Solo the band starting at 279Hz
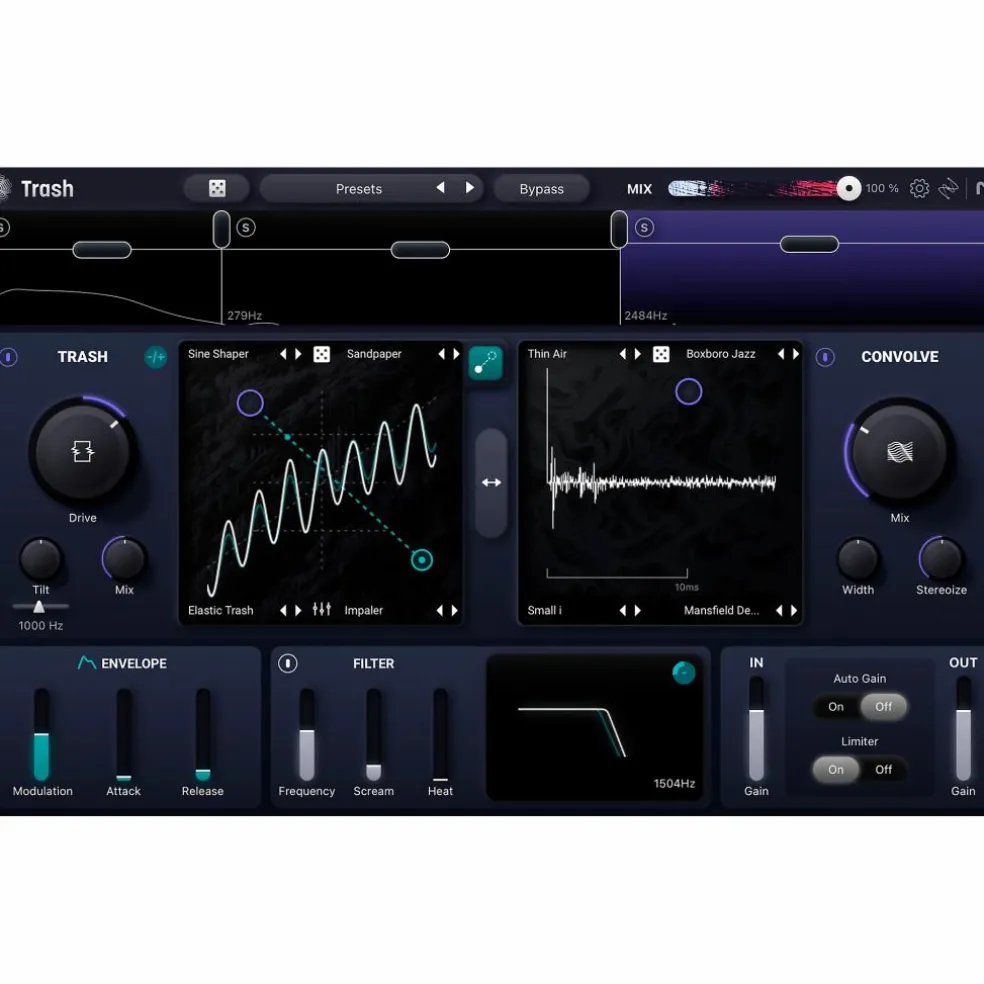 [246, 228]
